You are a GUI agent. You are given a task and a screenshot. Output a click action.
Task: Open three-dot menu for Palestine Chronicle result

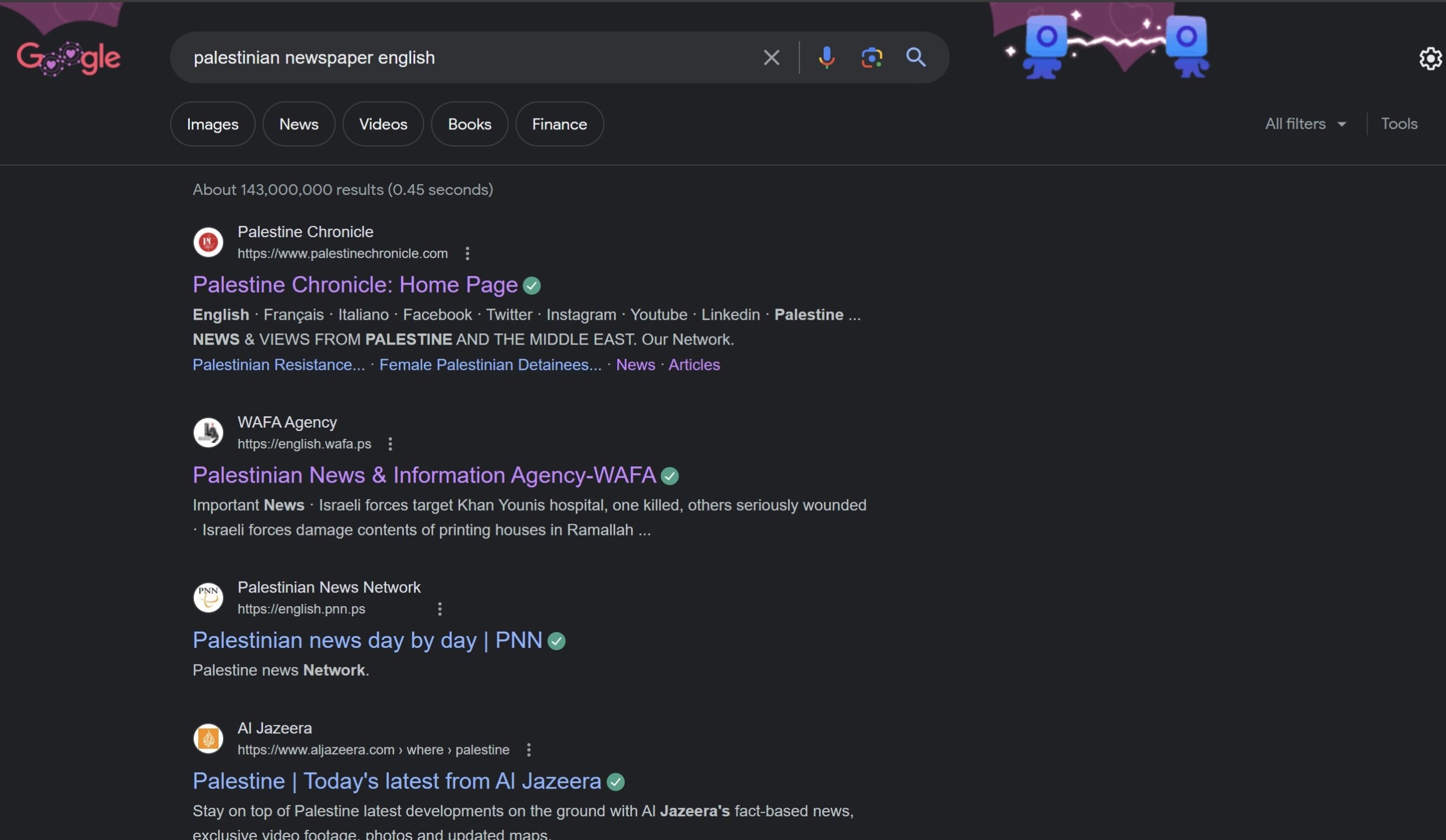point(467,253)
